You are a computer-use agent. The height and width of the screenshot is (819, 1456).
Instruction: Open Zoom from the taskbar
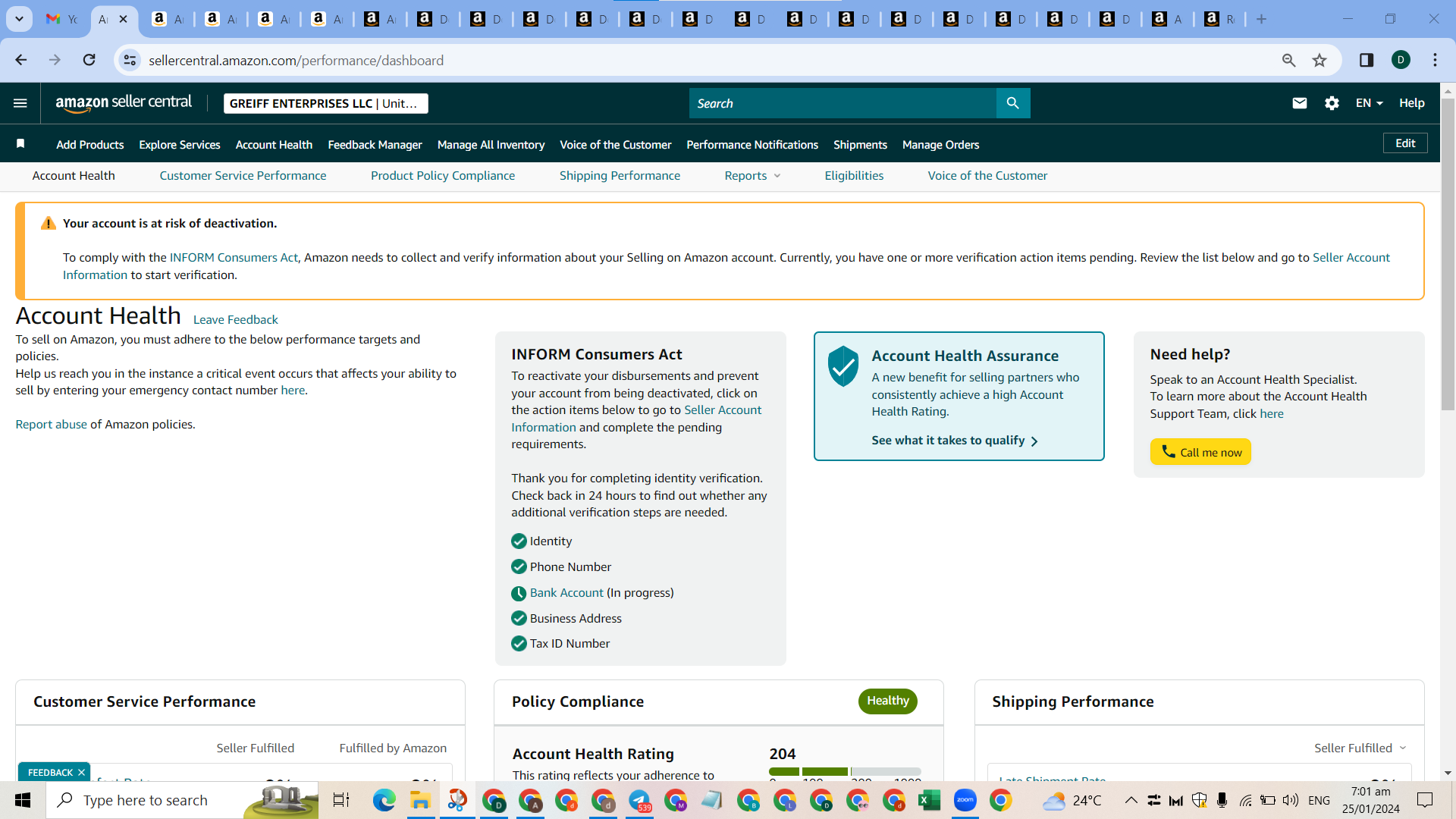pos(965,800)
